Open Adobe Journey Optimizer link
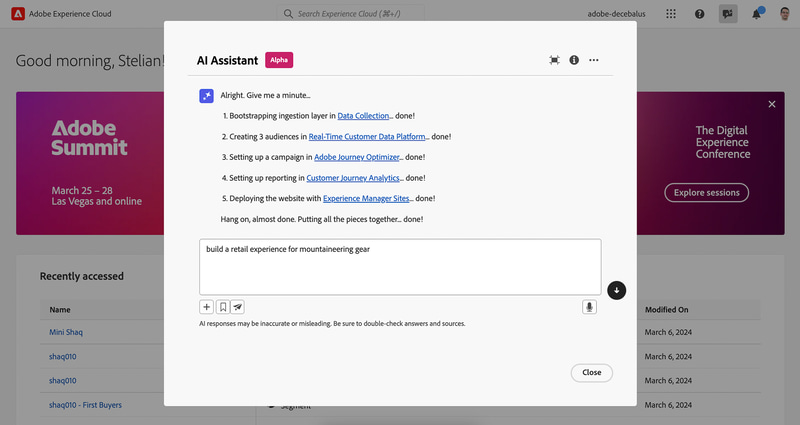 pyautogui.click(x=357, y=157)
